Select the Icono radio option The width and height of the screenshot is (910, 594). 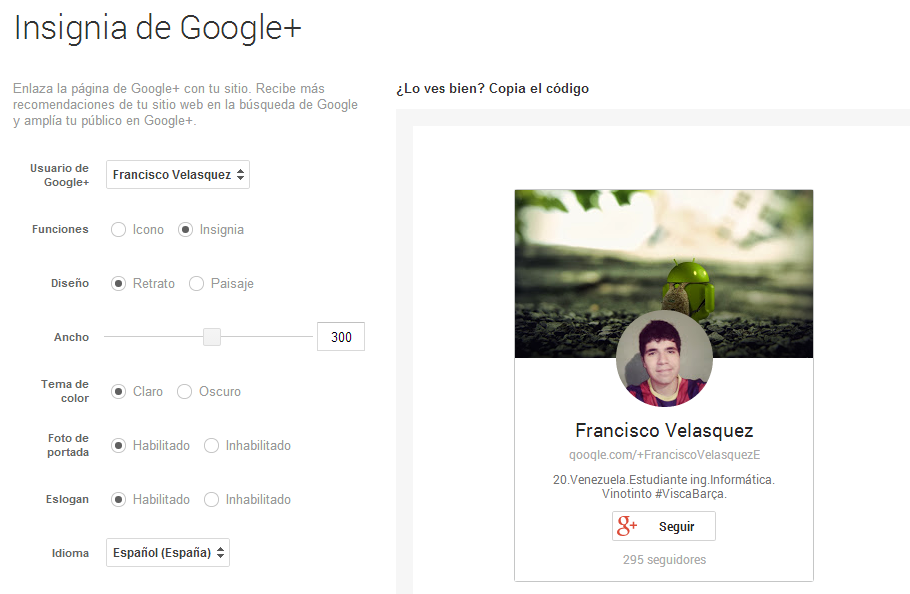(x=119, y=229)
